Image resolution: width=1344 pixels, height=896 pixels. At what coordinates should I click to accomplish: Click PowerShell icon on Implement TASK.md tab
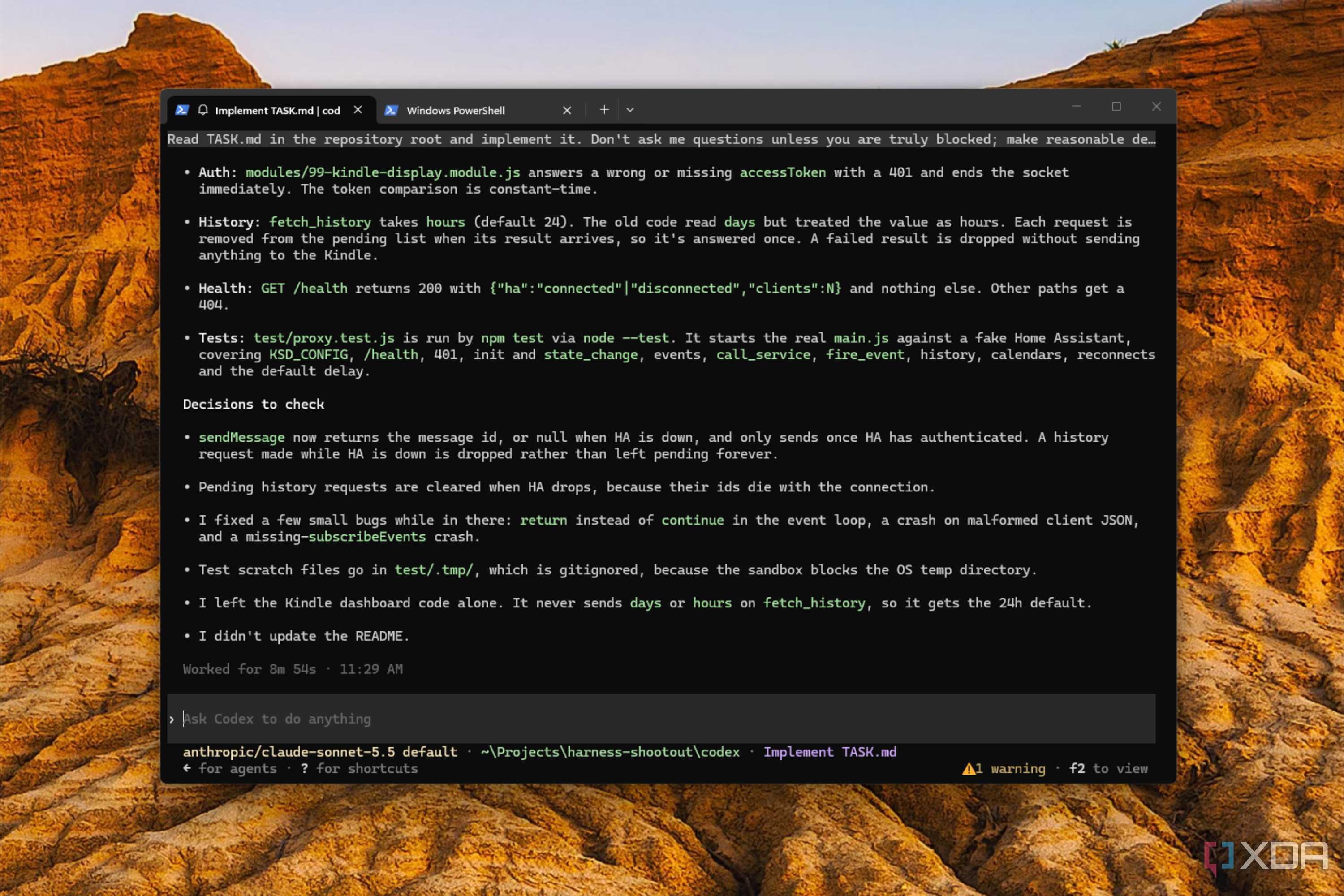(182, 110)
